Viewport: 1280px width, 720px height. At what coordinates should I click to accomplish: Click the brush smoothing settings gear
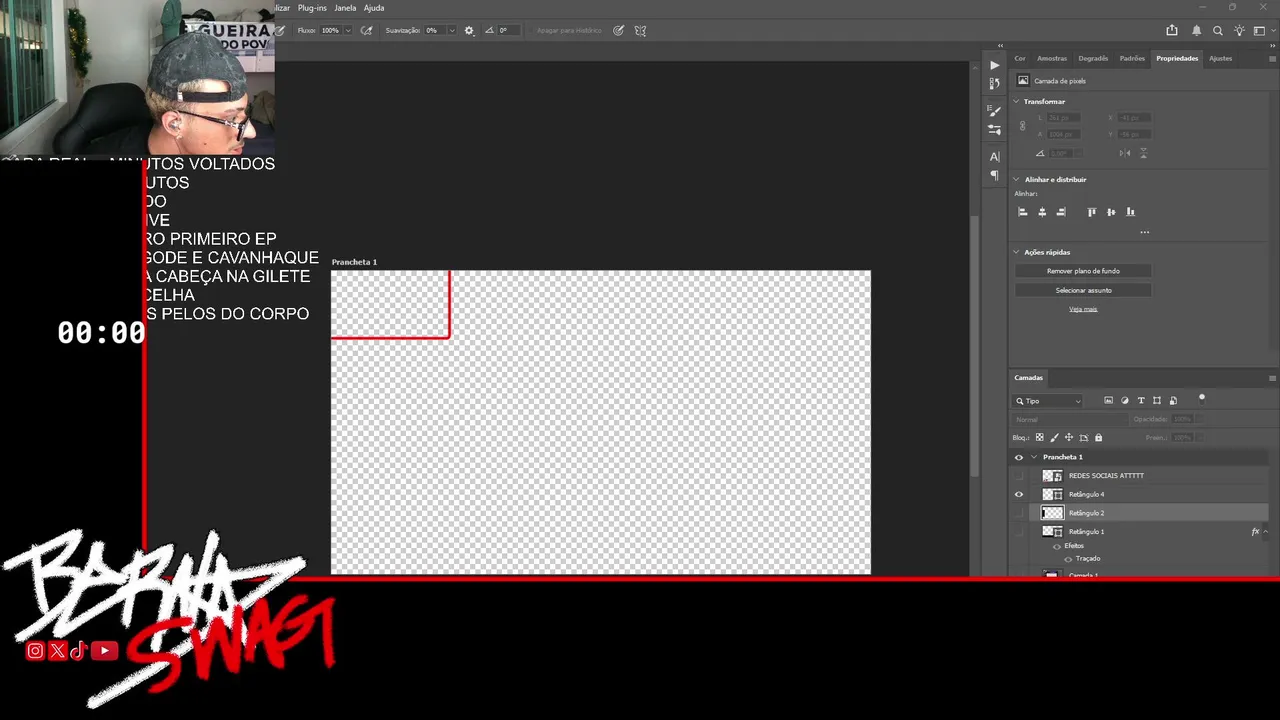coord(469,31)
